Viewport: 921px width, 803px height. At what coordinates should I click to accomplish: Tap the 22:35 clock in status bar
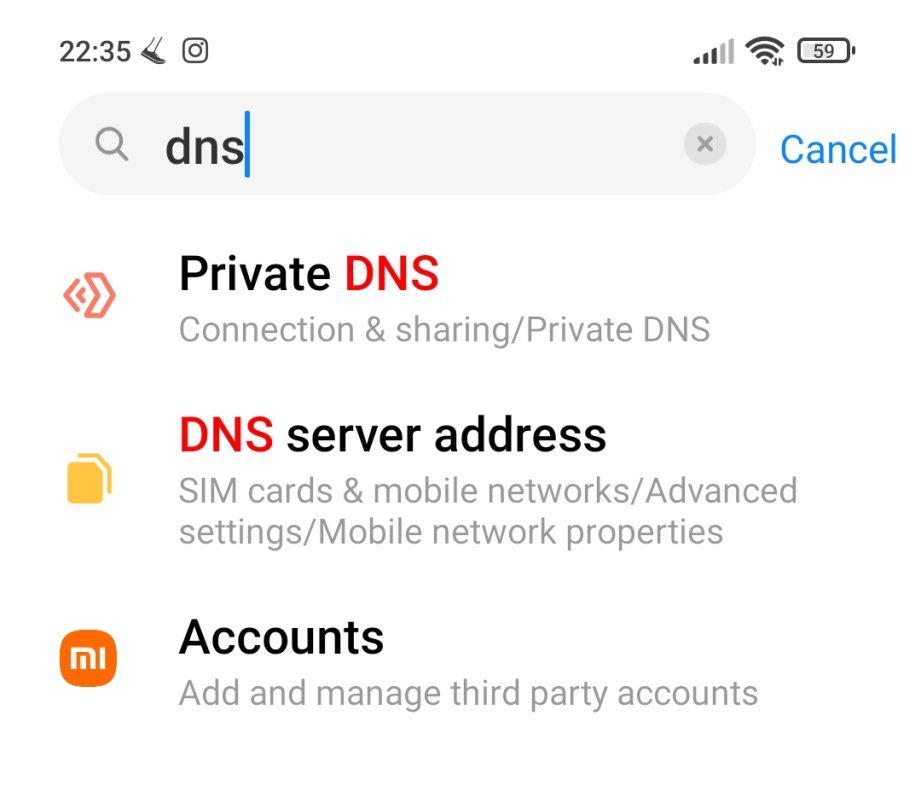[x=95, y=51]
